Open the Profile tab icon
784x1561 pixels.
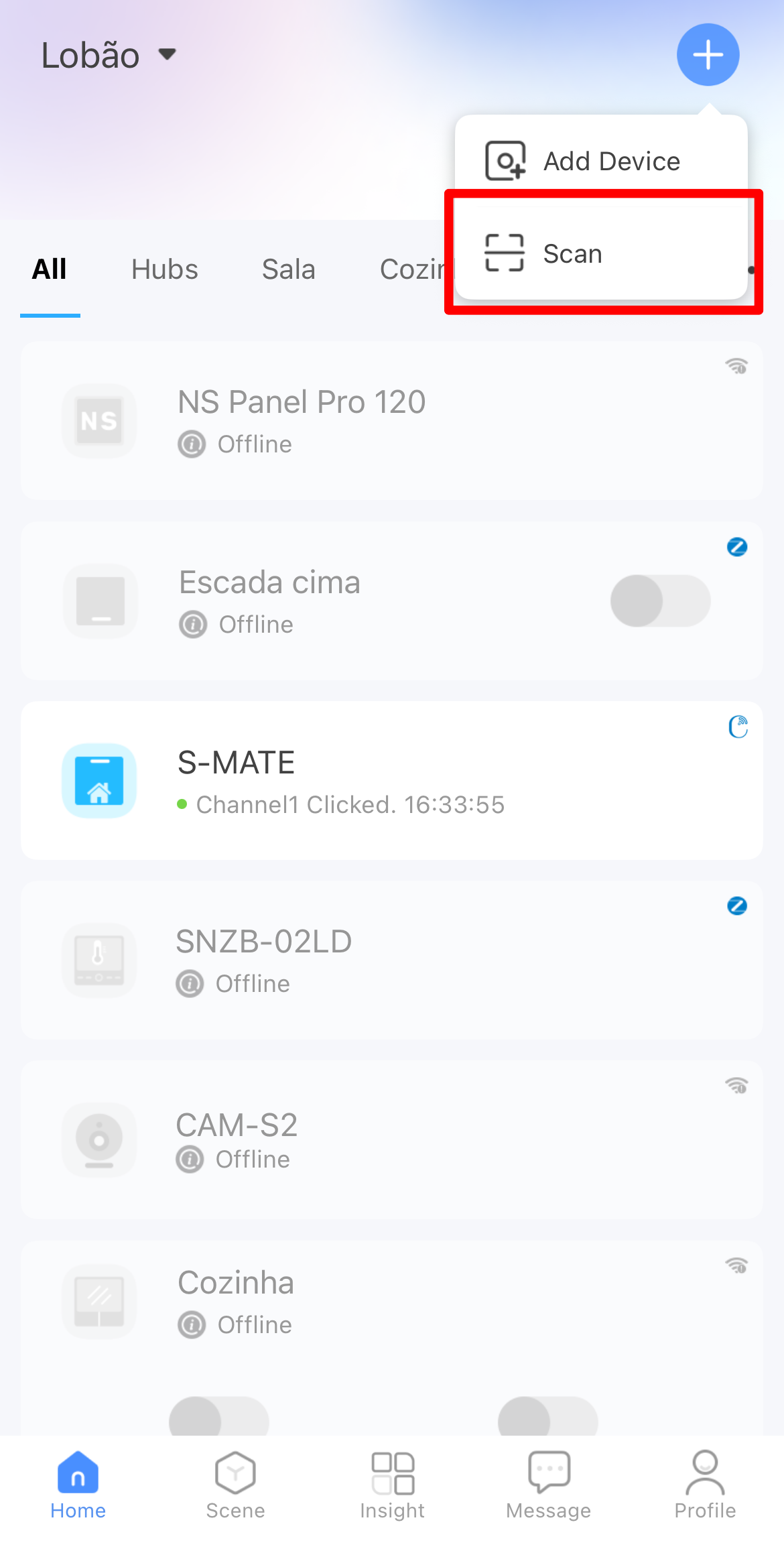click(x=705, y=1473)
